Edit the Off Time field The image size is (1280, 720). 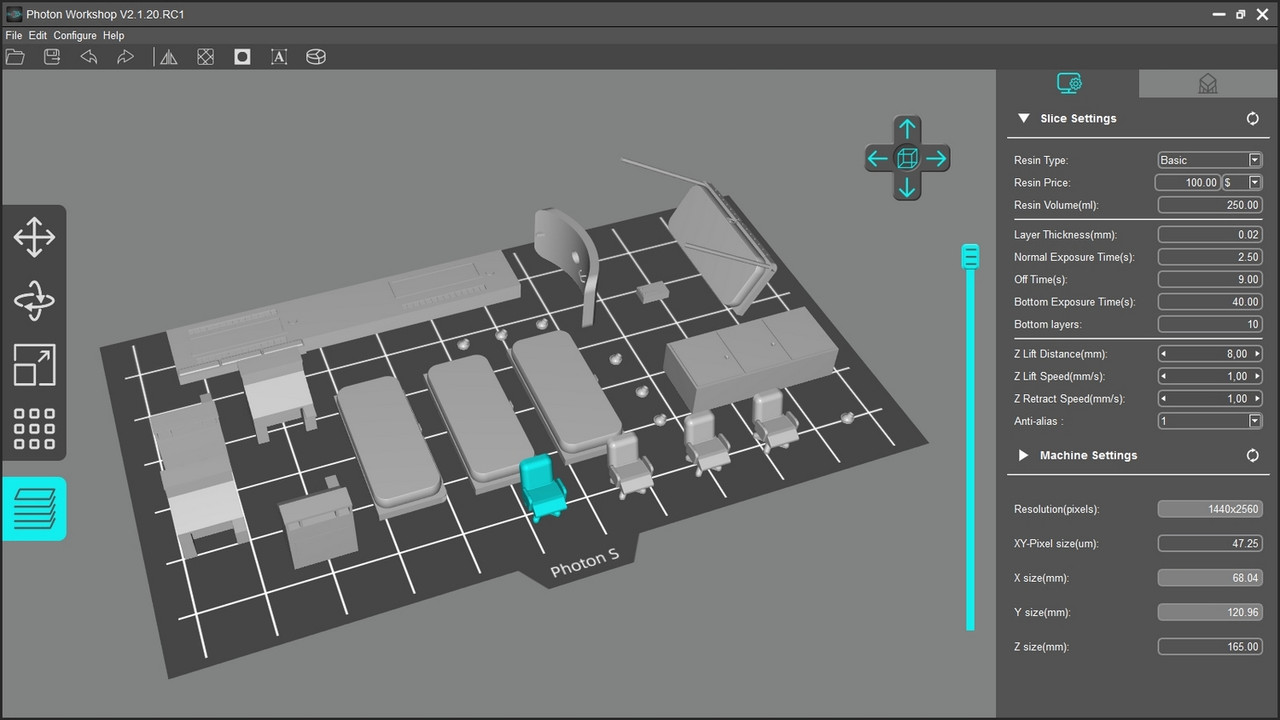click(1210, 279)
